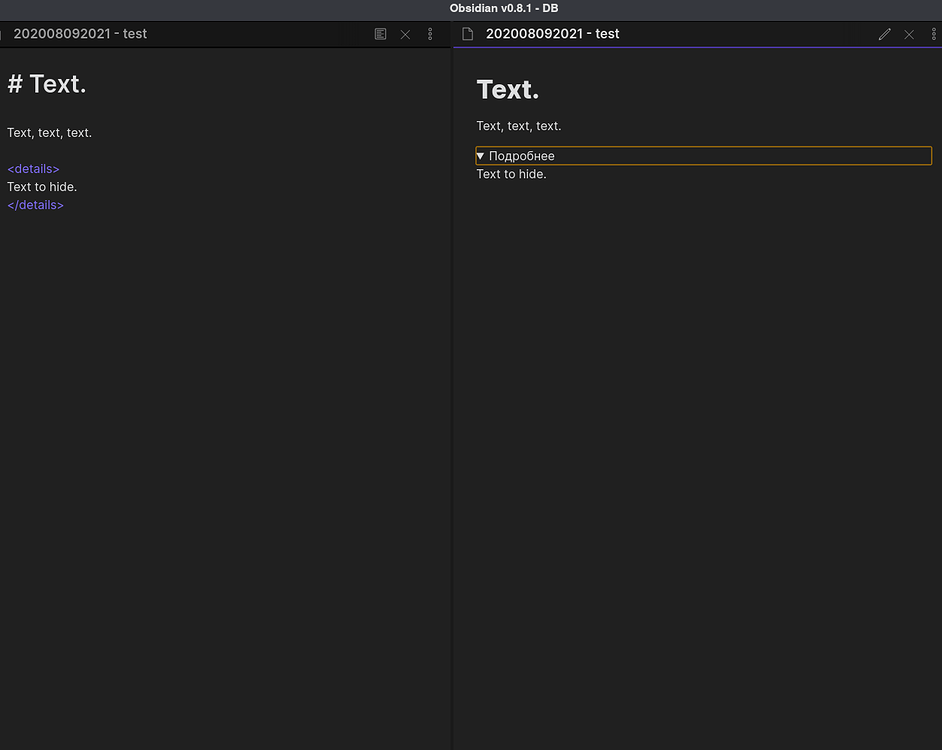The image size is (942, 750).
Task: Click the reading view icon on the left pane header
Action: coord(380,33)
